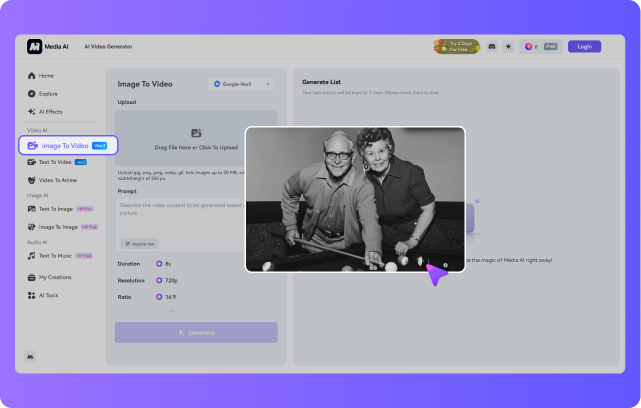Viewport: 641px width, 408px height.
Task: Select the 8s duration option
Action: [x=164, y=264]
